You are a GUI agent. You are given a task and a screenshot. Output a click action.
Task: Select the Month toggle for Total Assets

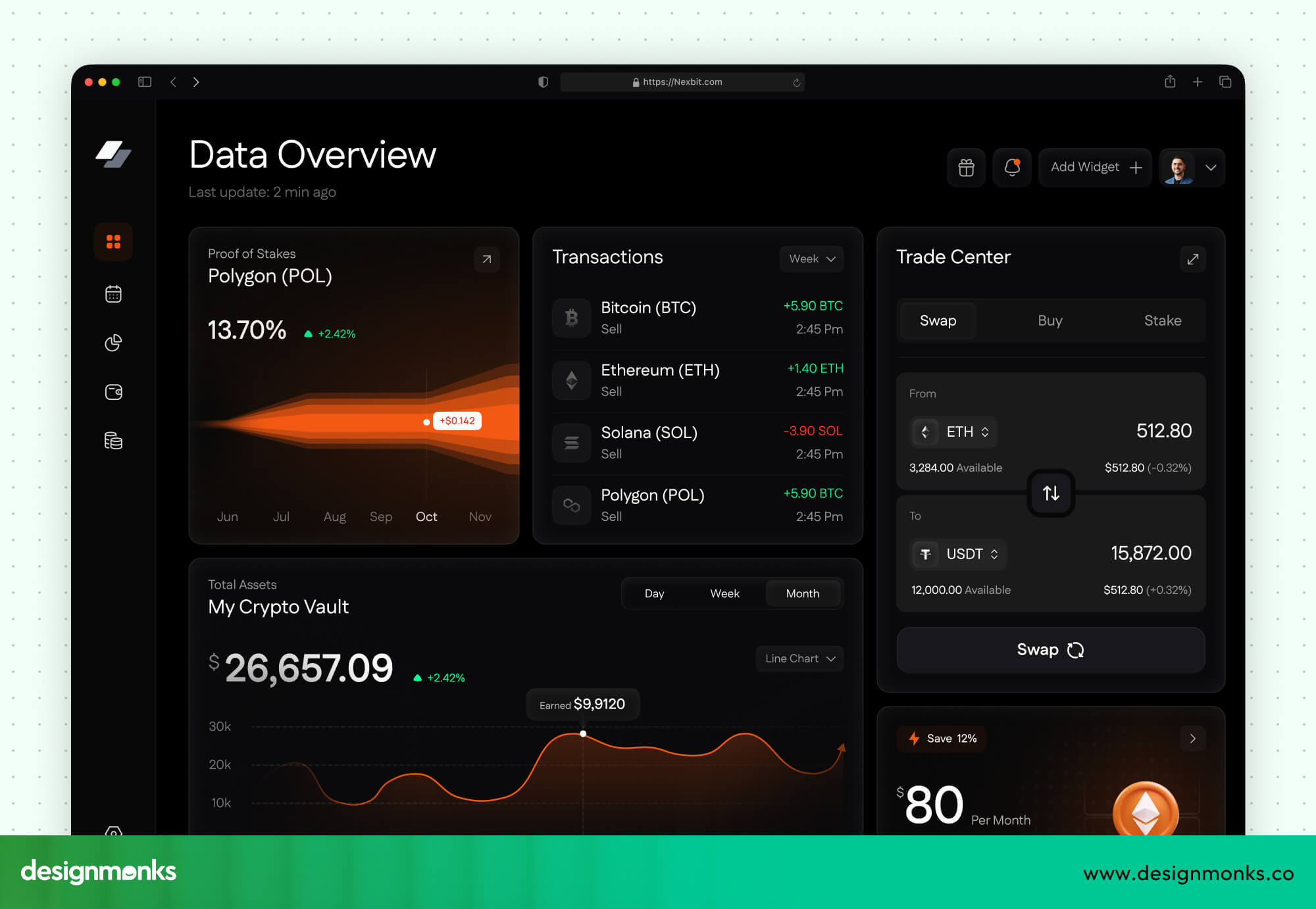pos(803,593)
